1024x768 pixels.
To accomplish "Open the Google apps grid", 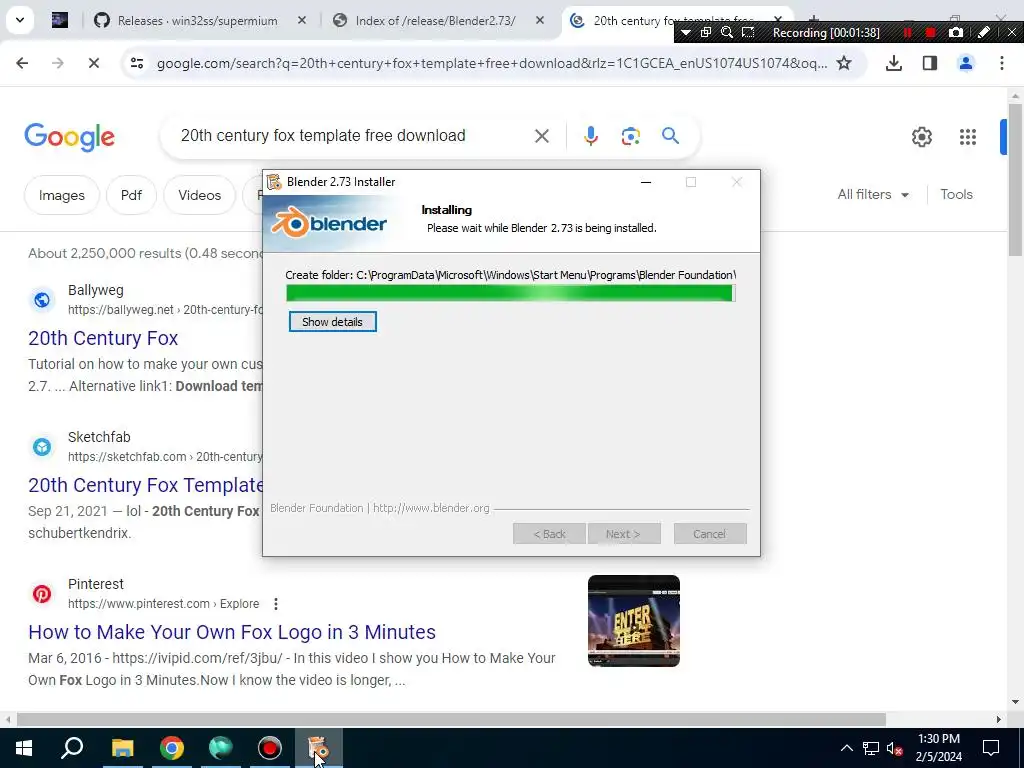I will pyautogui.click(x=968, y=137).
